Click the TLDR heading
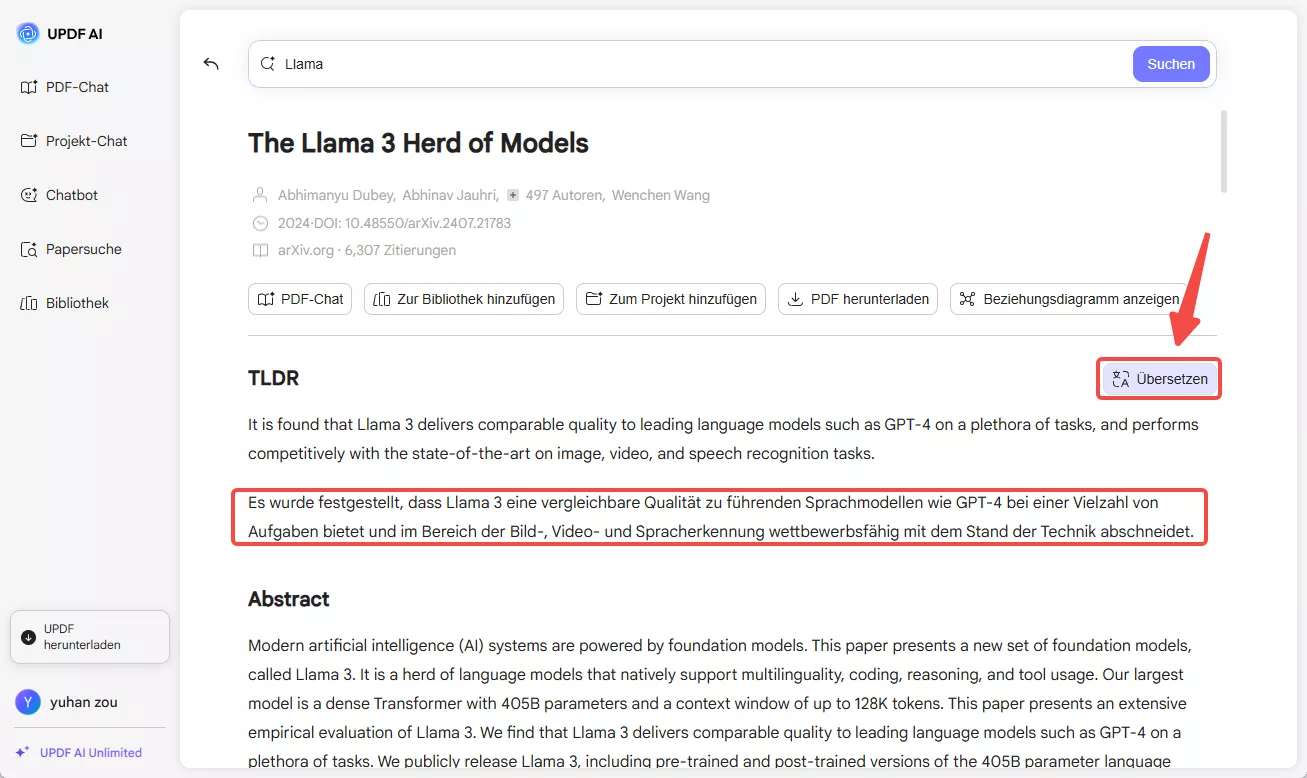1307x778 pixels. pos(273,378)
